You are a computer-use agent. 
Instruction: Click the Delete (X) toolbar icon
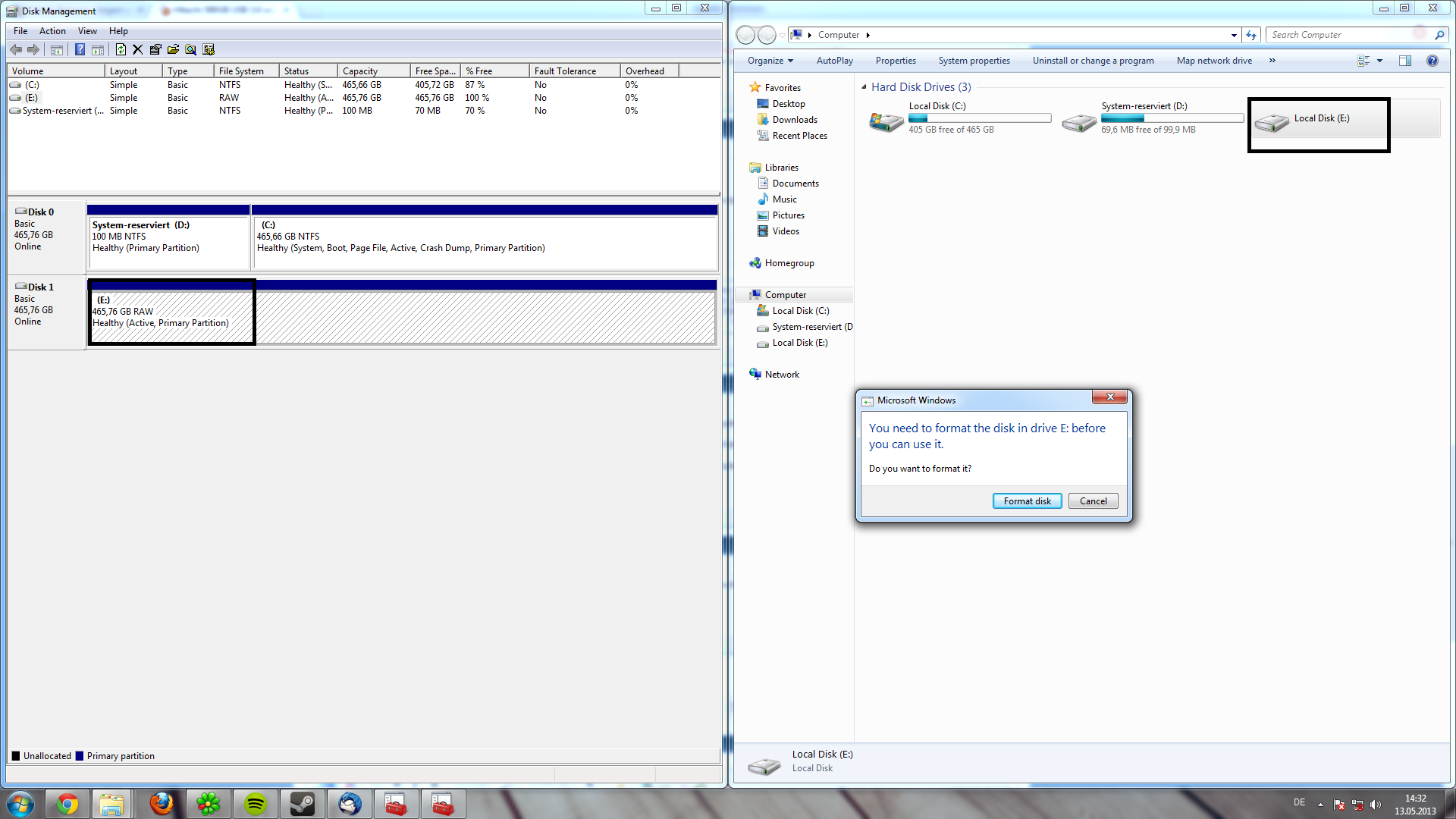137,50
